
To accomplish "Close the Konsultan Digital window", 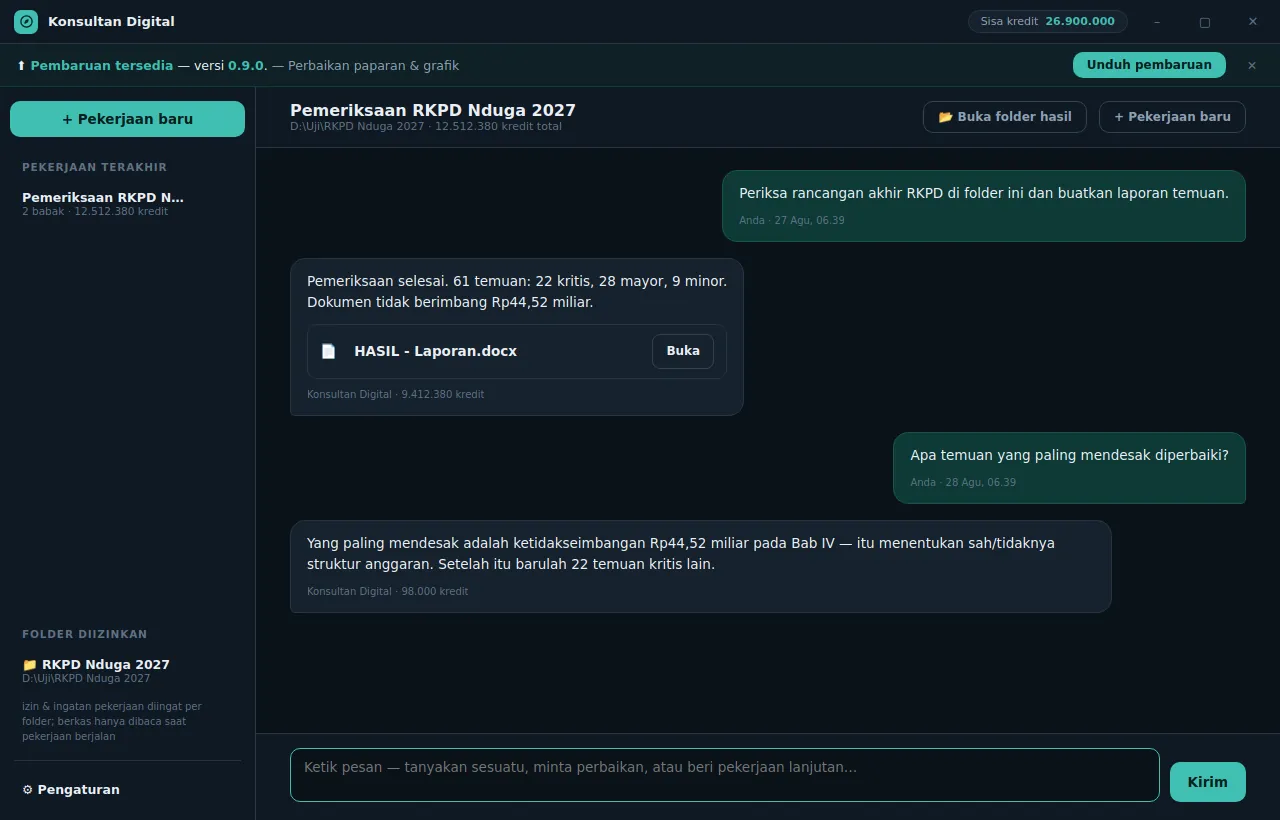I will [x=1252, y=22].
